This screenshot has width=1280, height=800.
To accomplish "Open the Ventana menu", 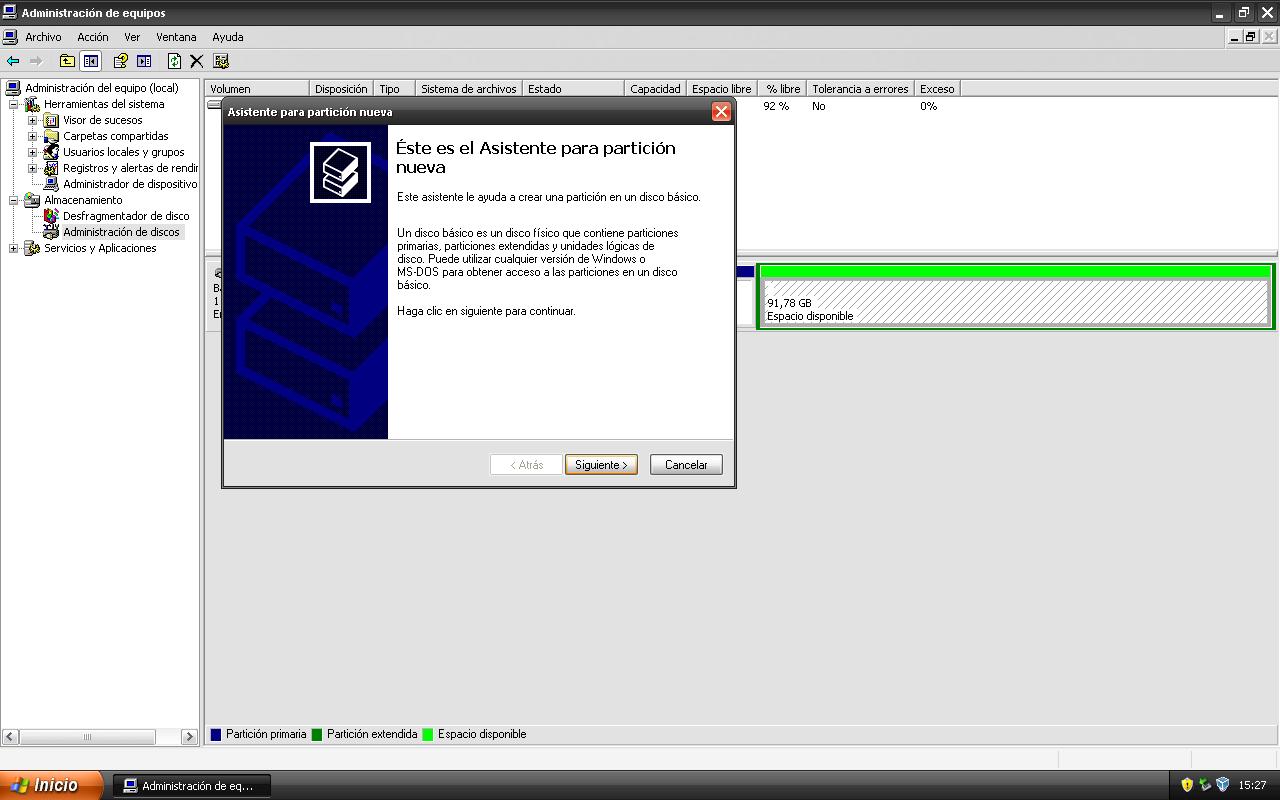I will coord(176,37).
